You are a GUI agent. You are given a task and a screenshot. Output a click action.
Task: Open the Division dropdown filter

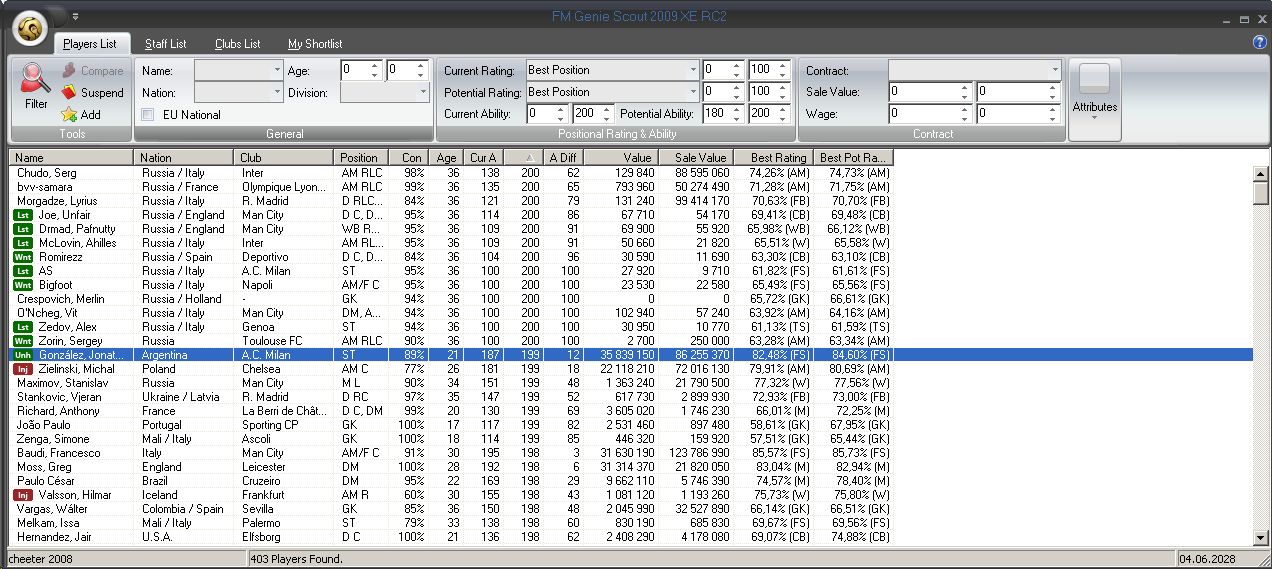pyautogui.click(x=422, y=92)
